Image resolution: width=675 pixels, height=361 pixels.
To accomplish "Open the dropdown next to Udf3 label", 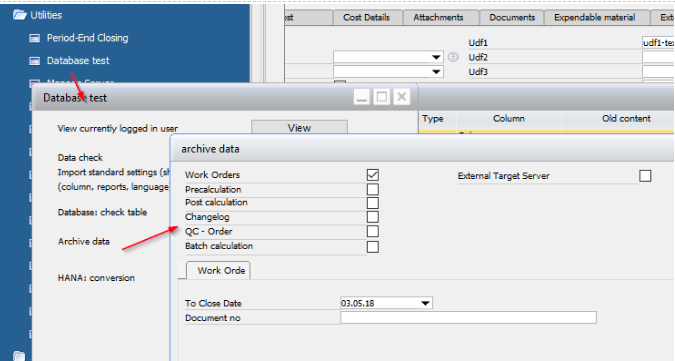I will (436, 72).
